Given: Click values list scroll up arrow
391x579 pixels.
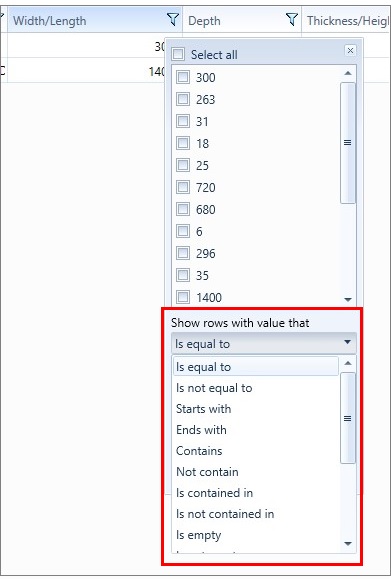Looking at the screenshot, I should coord(348,73).
